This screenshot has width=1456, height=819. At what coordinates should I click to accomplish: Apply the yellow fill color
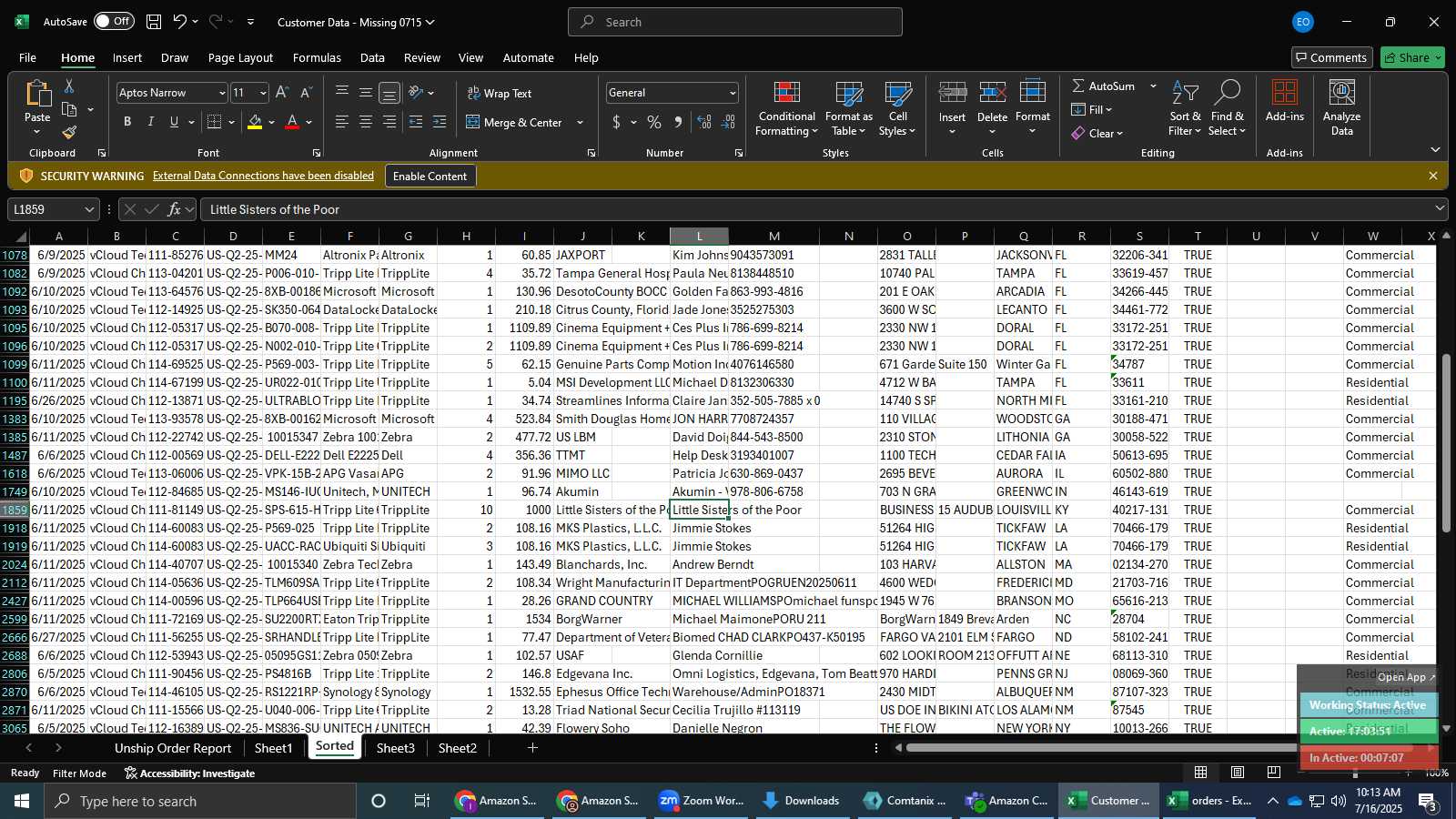coord(255,122)
